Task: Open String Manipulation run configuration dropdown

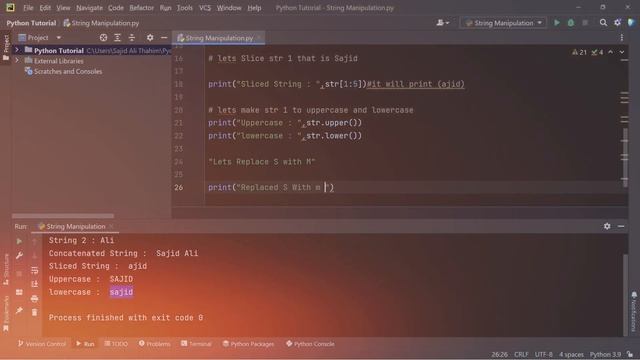Action: [x=504, y=23]
